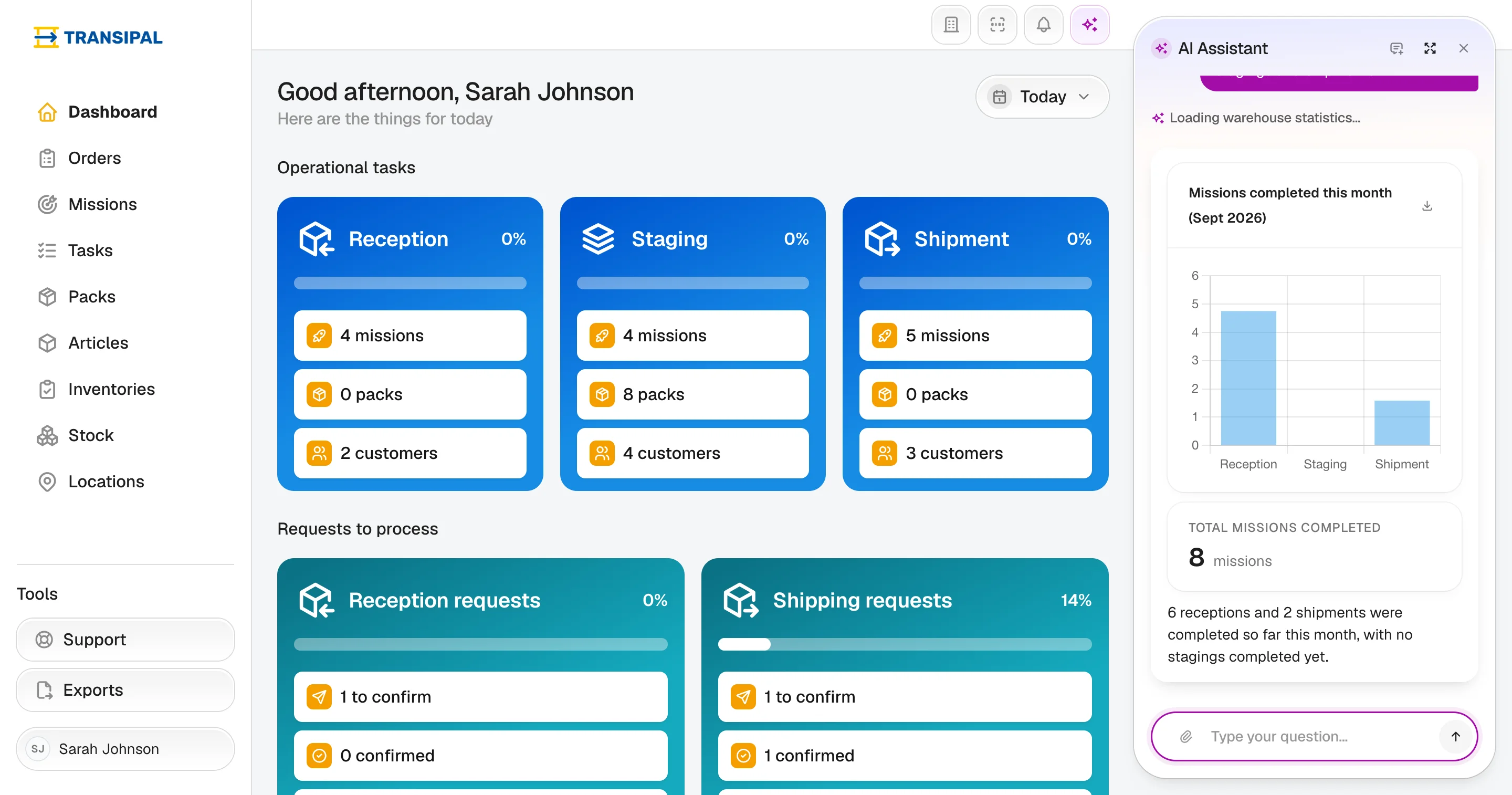Click the Inventories clipboard icon
The height and width of the screenshot is (795, 1512).
[x=47, y=389]
